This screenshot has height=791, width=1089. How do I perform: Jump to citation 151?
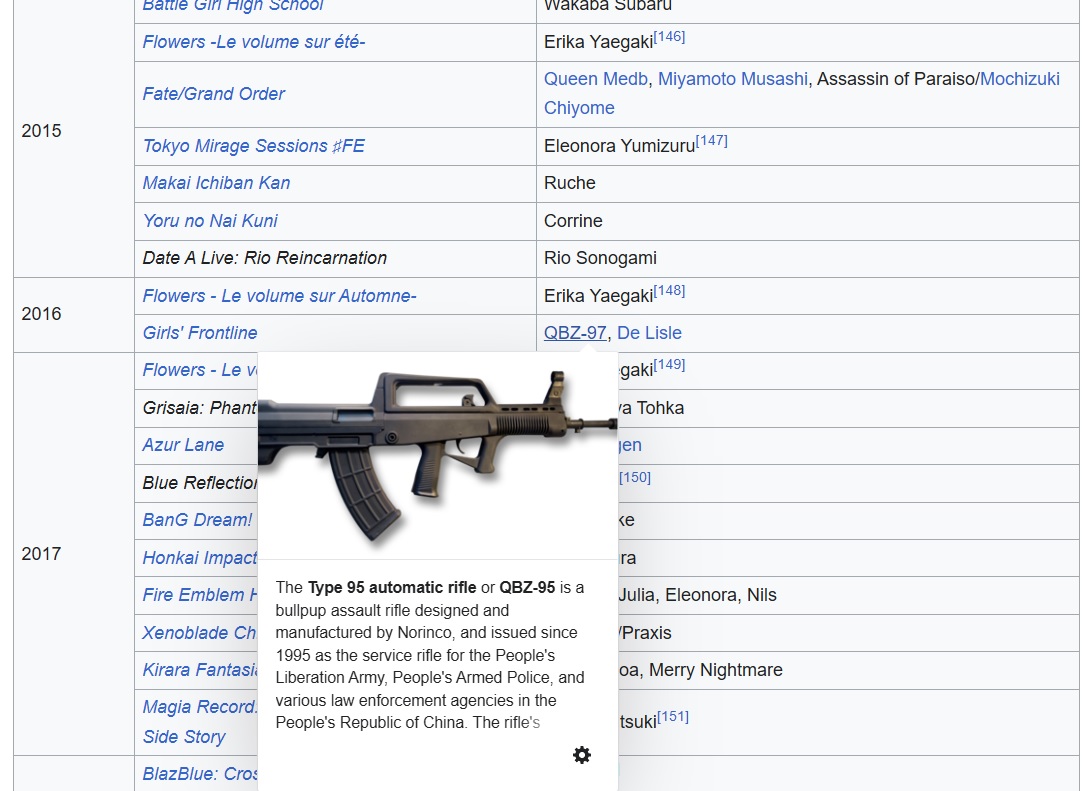673,717
